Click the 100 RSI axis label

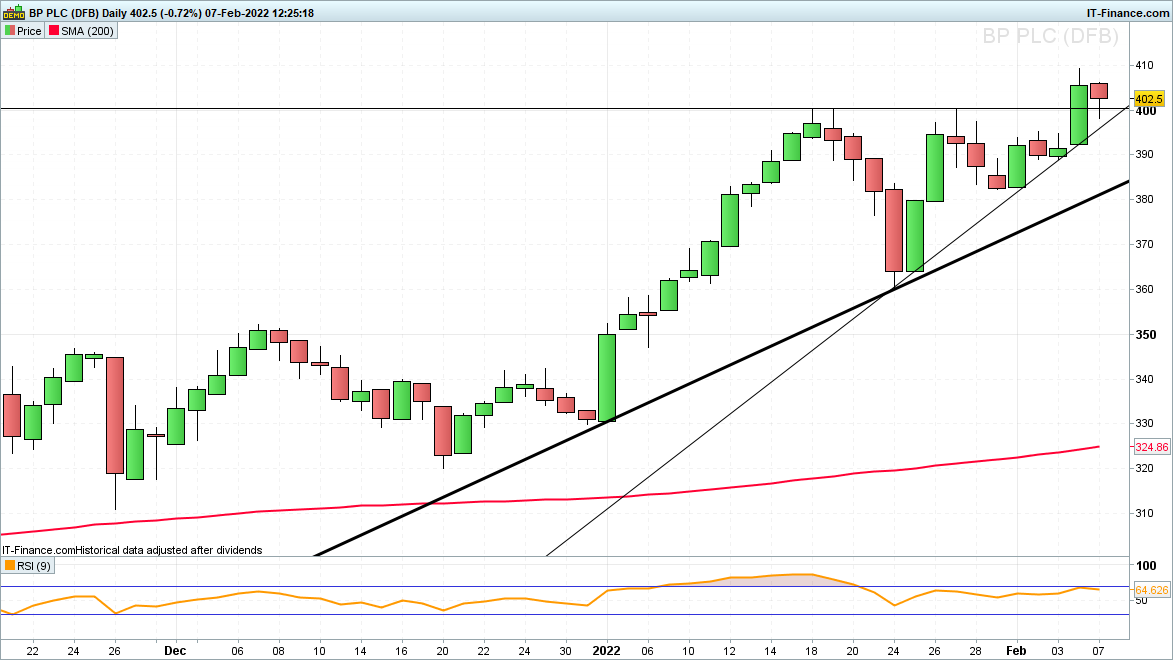[x=1145, y=566]
